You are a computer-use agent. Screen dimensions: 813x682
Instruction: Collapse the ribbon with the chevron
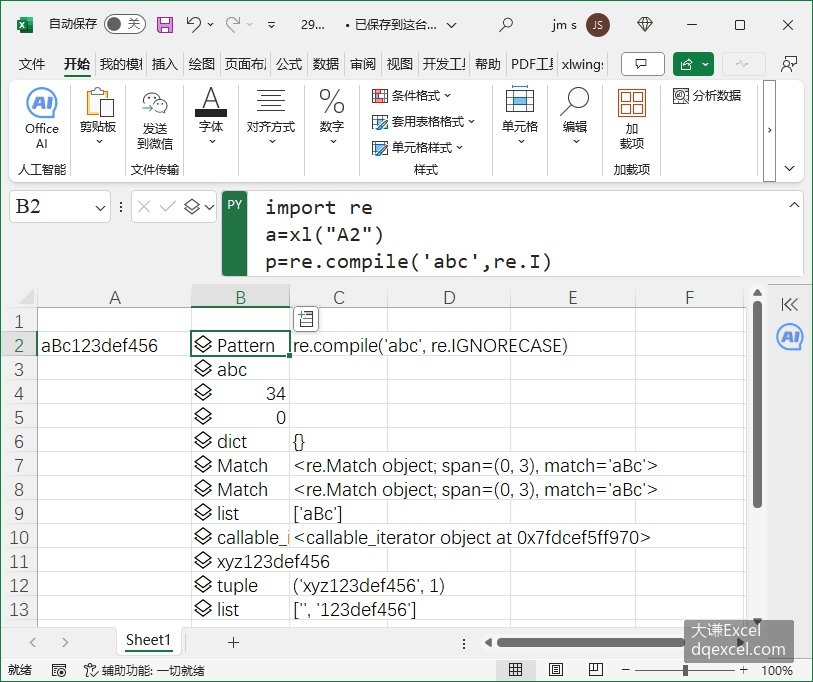pyautogui.click(x=789, y=168)
